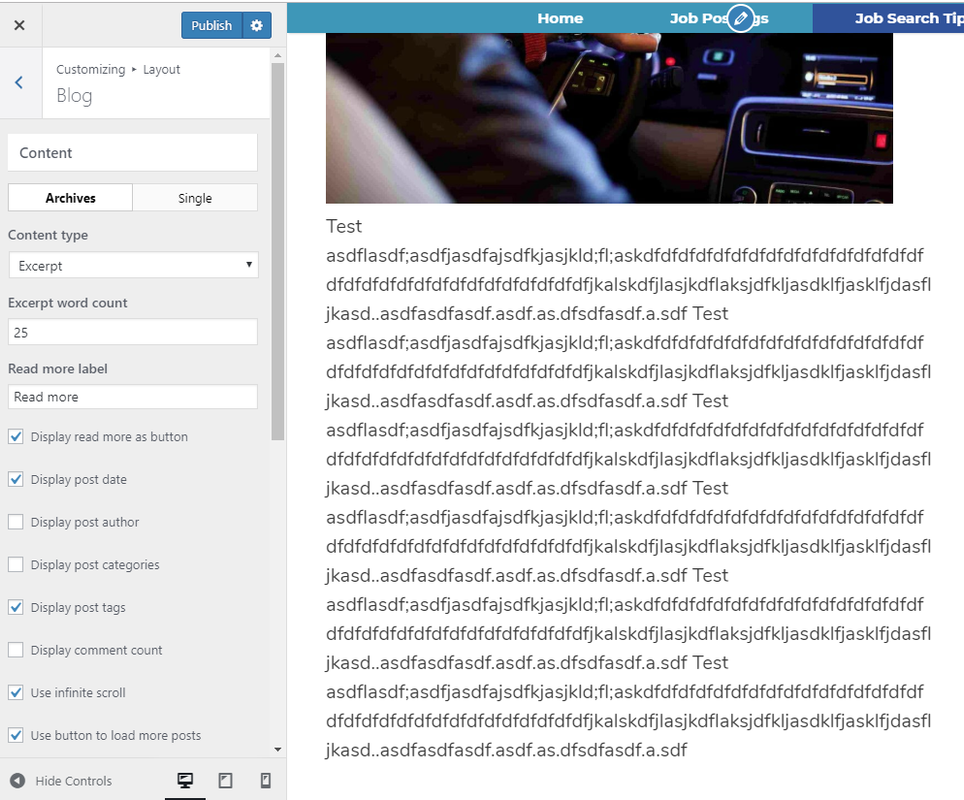
Task: Click the Publish button
Action: pyautogui.click(x=211, y=25)
